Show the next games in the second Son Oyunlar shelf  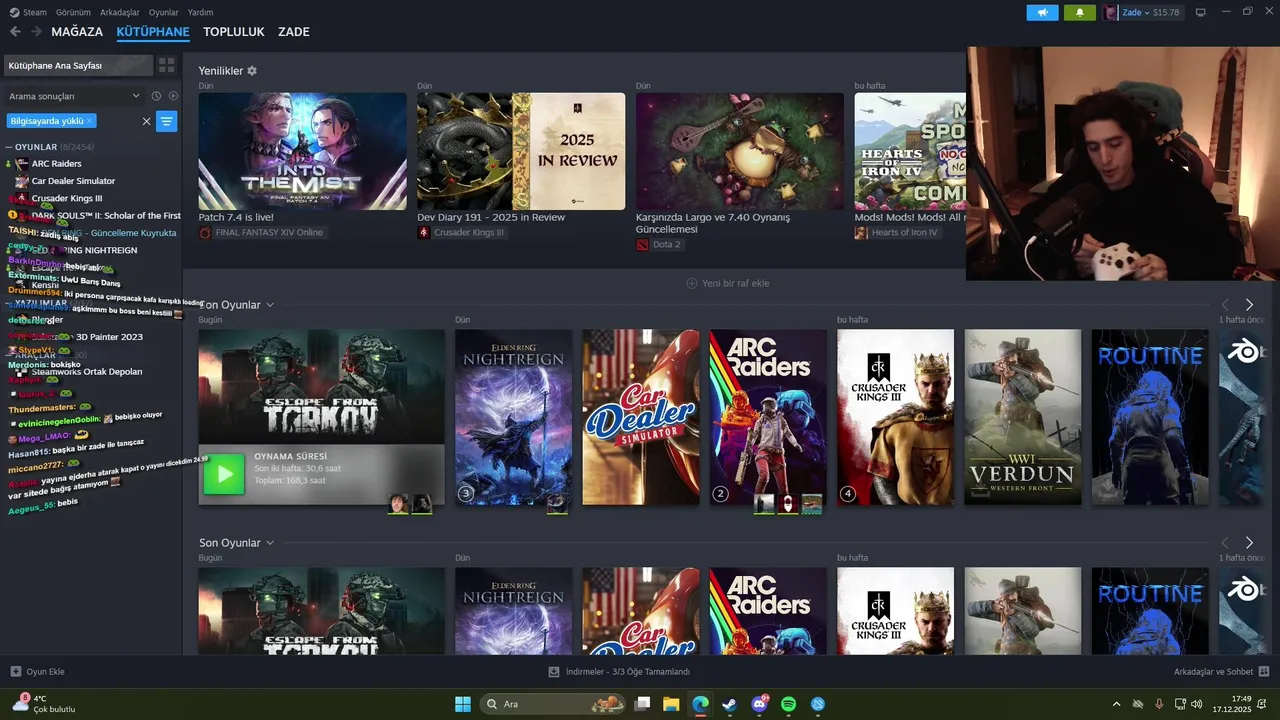pyautogui.click(x=1249, y=543)
